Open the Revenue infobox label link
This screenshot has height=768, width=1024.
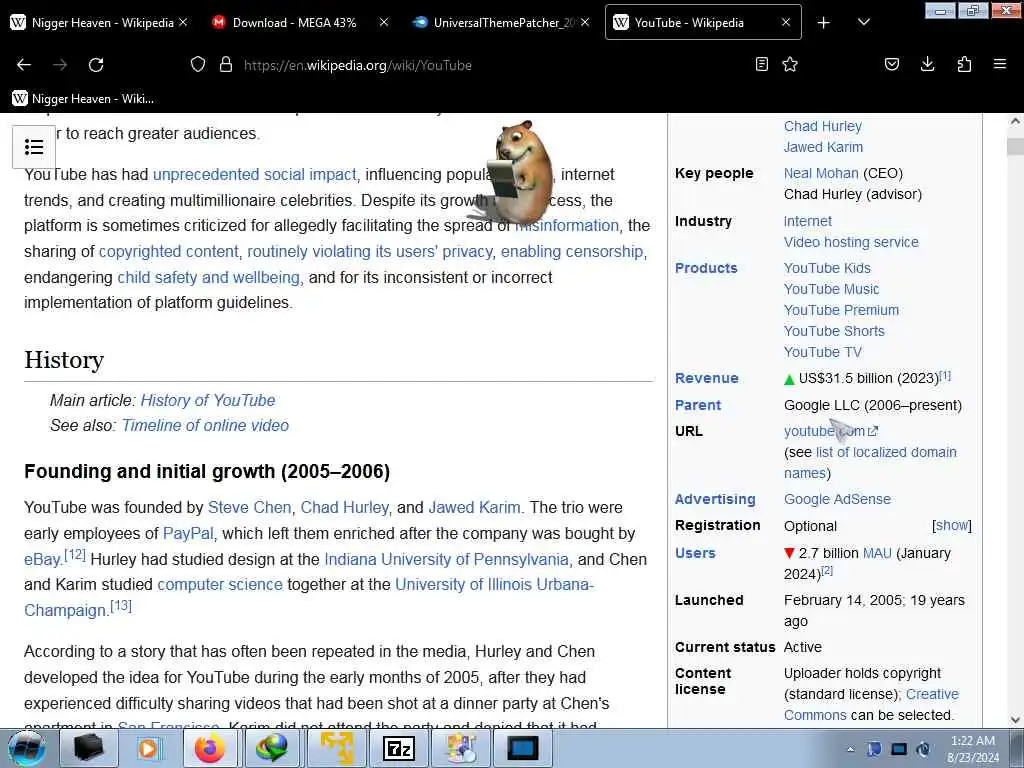[707, 378]
